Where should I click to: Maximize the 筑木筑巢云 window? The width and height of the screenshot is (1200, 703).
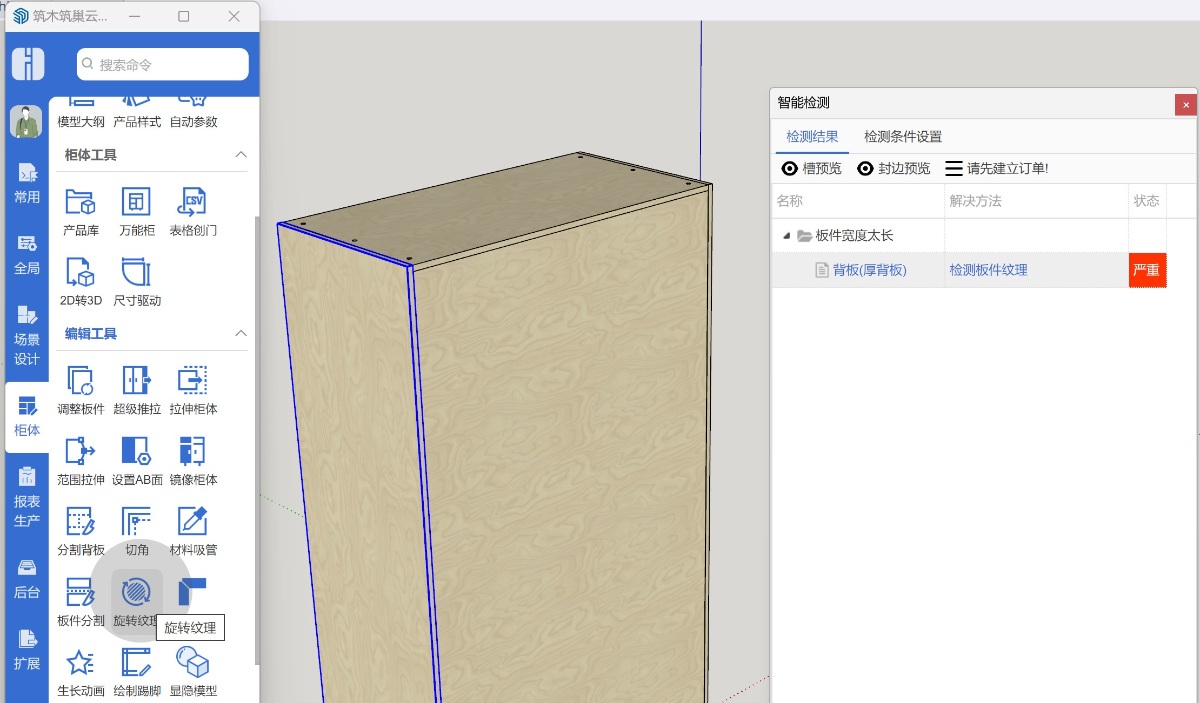(x=184, y=16)
